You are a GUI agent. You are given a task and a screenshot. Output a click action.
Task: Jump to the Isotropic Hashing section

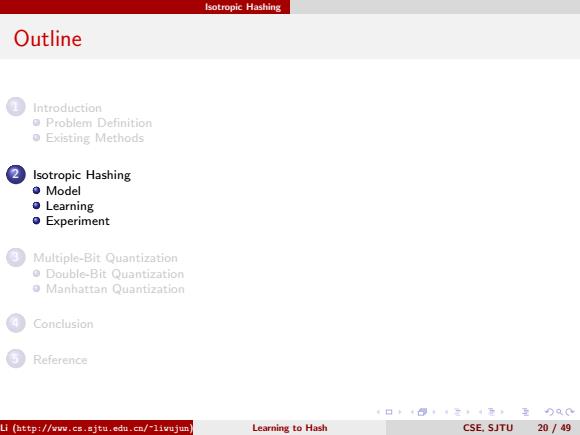tap(82, 175)
